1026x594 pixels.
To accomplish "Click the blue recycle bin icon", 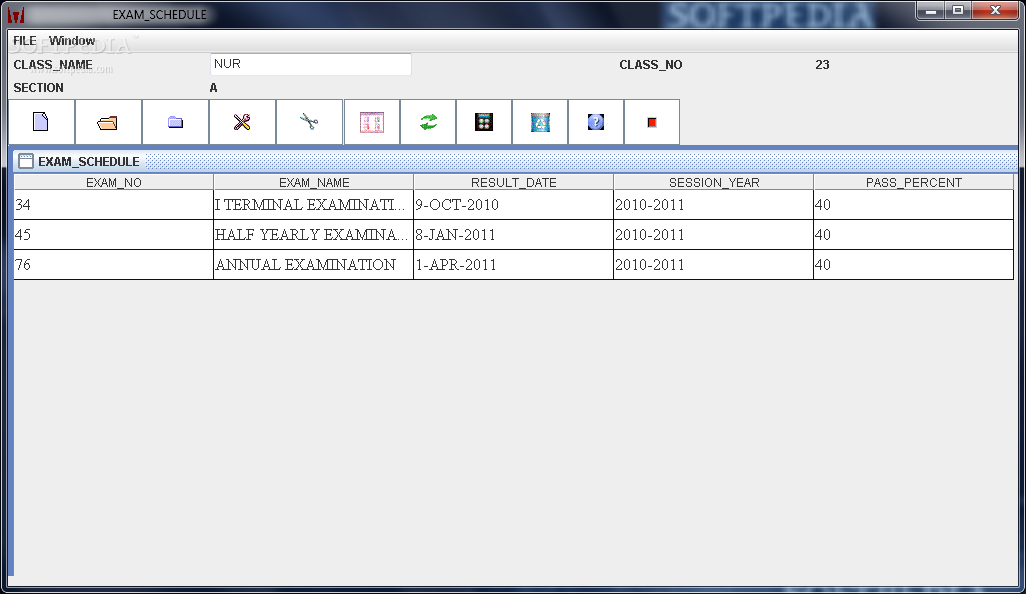I will tap(540, 122).
